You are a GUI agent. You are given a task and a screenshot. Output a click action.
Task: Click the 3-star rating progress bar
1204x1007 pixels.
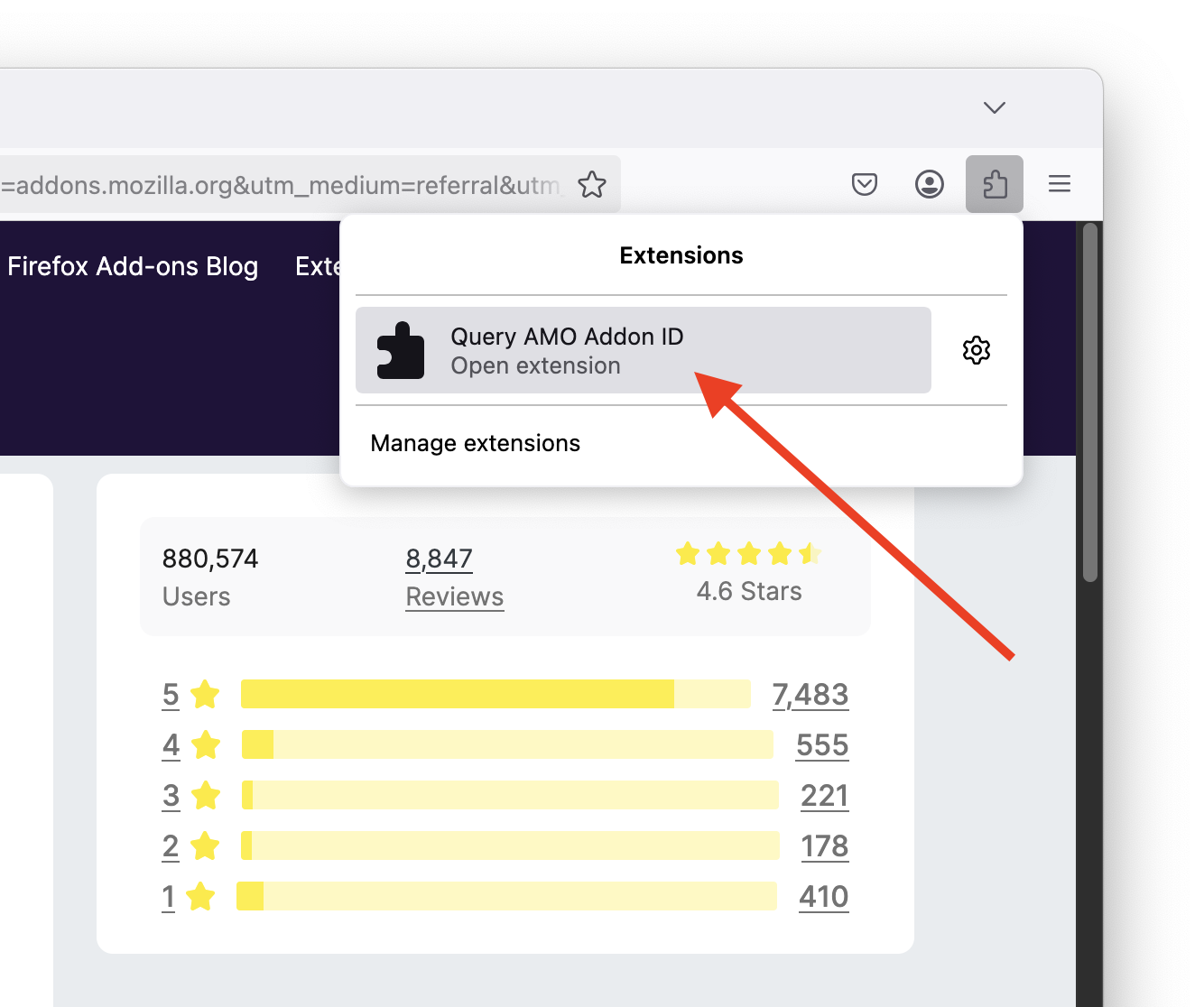tap(510, 795)
